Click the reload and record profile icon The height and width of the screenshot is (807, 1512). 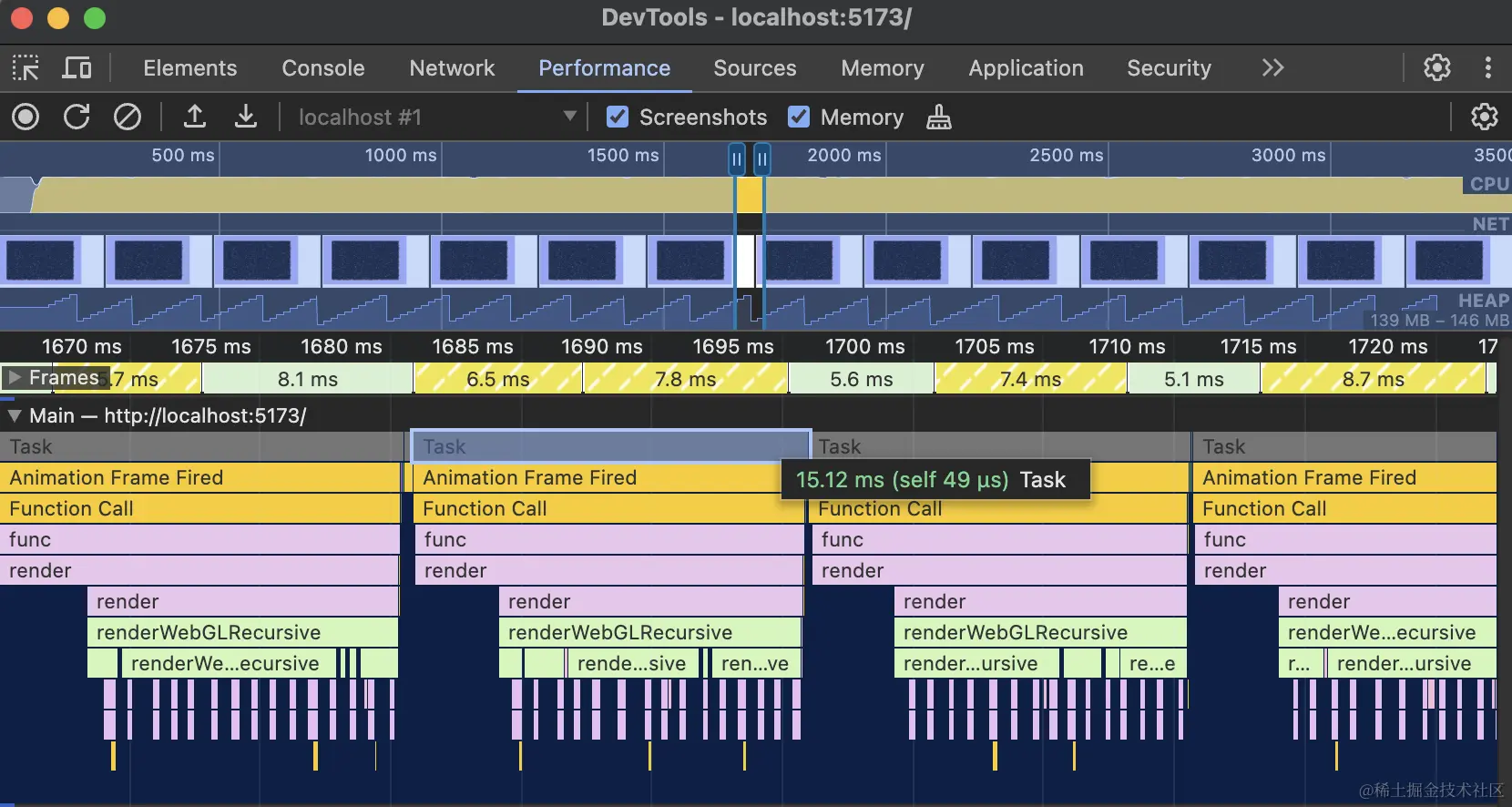(x=77, y=117)
